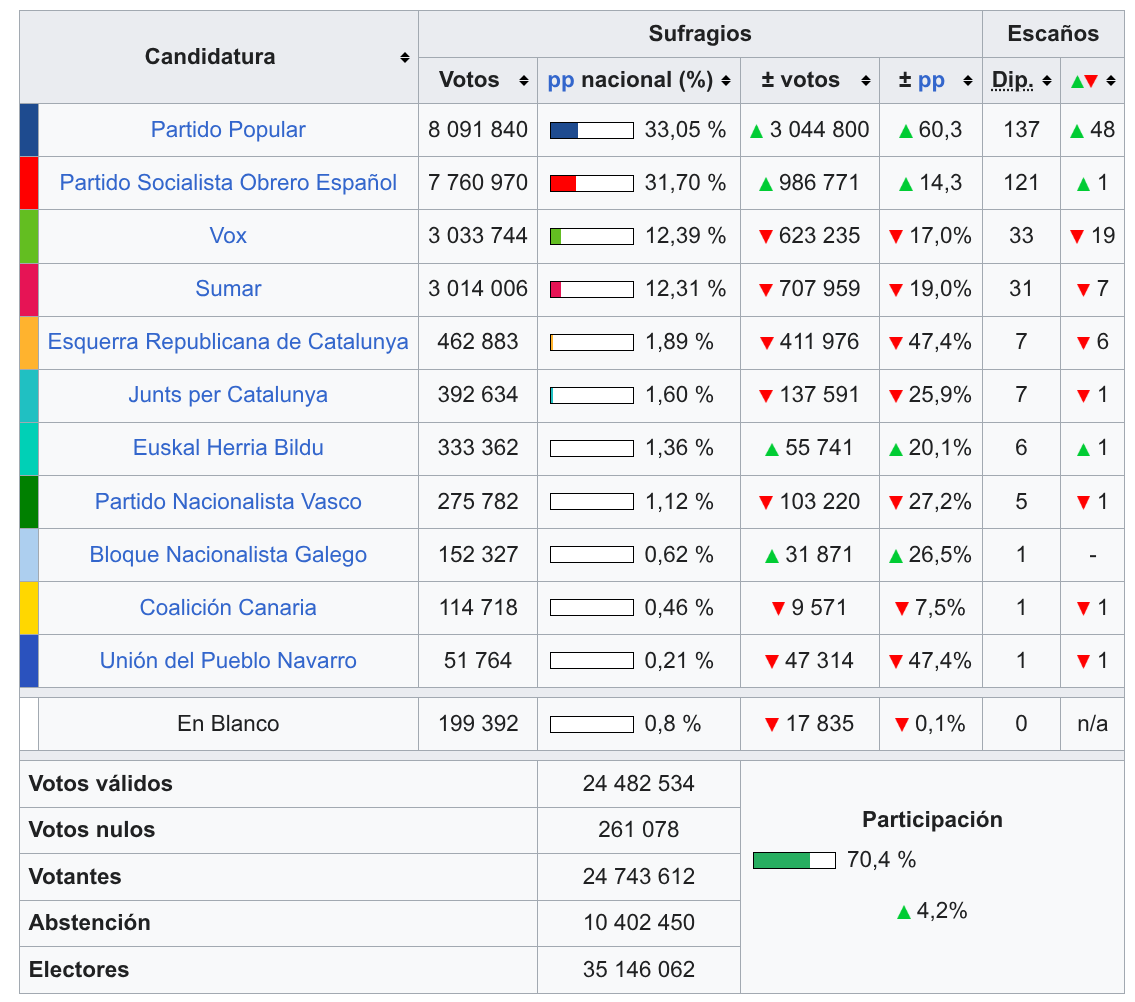Open the Partido Popular link
The width and height of the screenshot is (1135, 1002).
[x=228, y=130]
